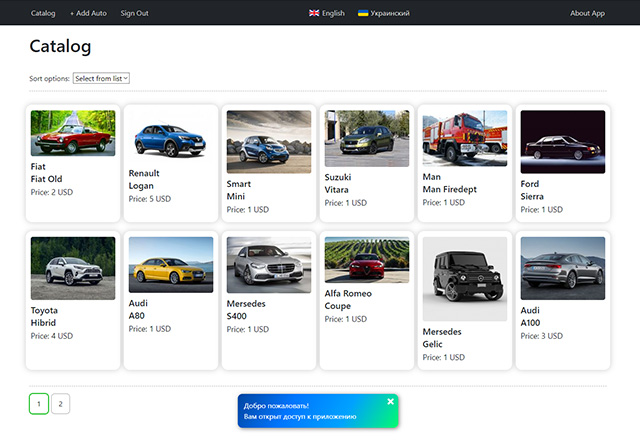Viewport: 640px width, 442px height.
Task: Open the Catalog menu item
Action: (43, 13)
